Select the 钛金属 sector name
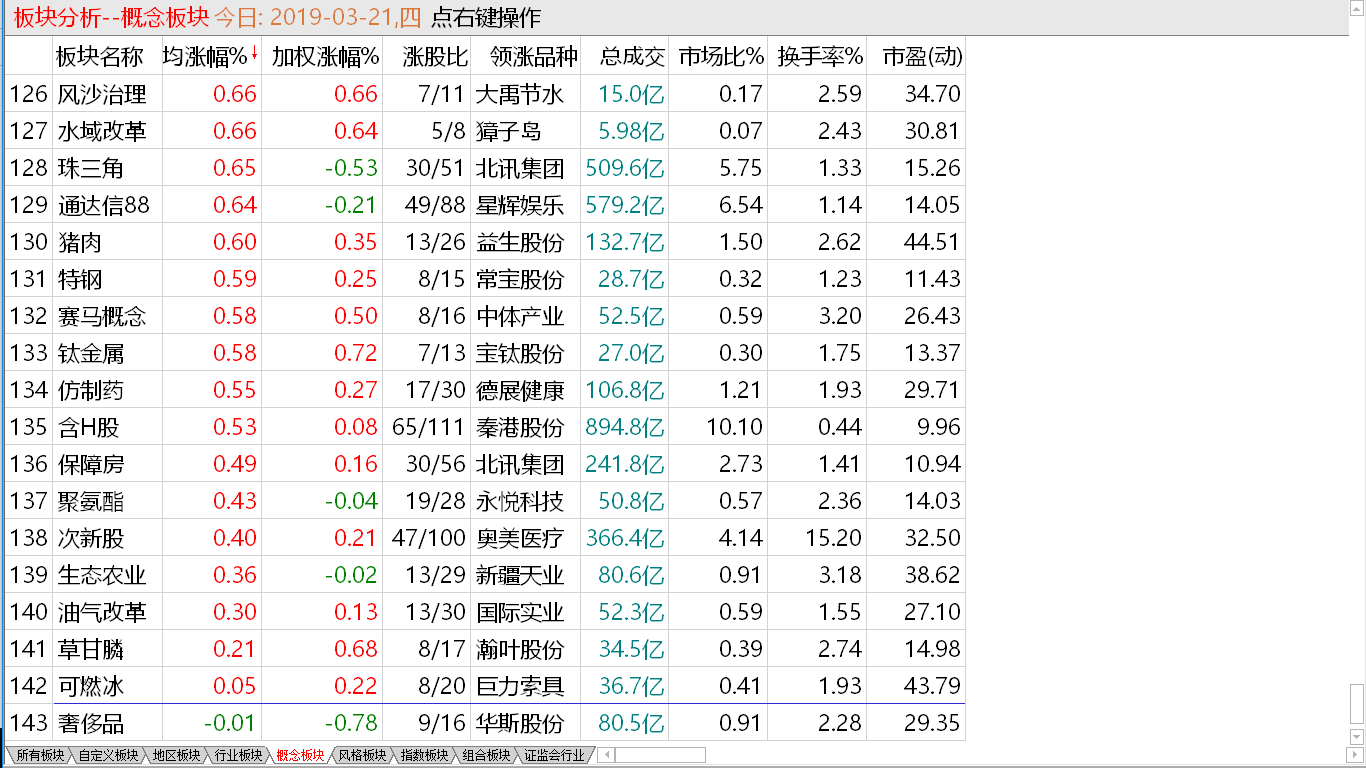Screen dimensions: 1366x768 point(90,353)
